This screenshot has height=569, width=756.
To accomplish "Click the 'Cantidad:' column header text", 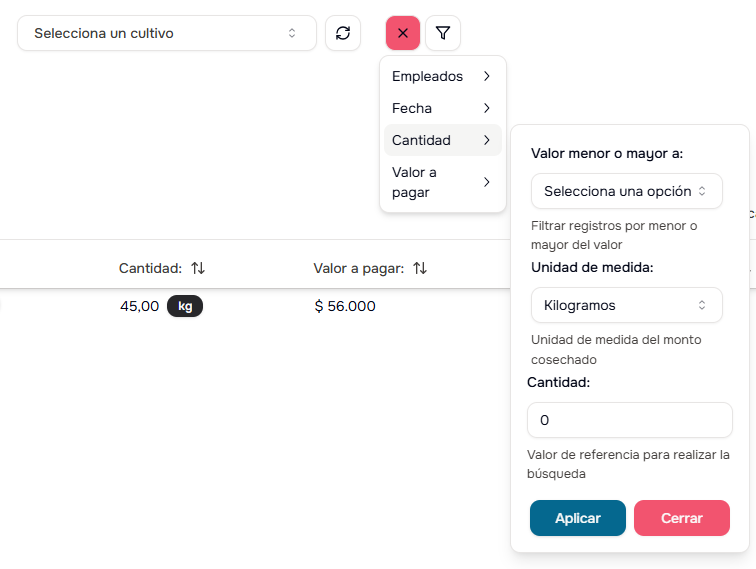I will [x=150, y=268].
